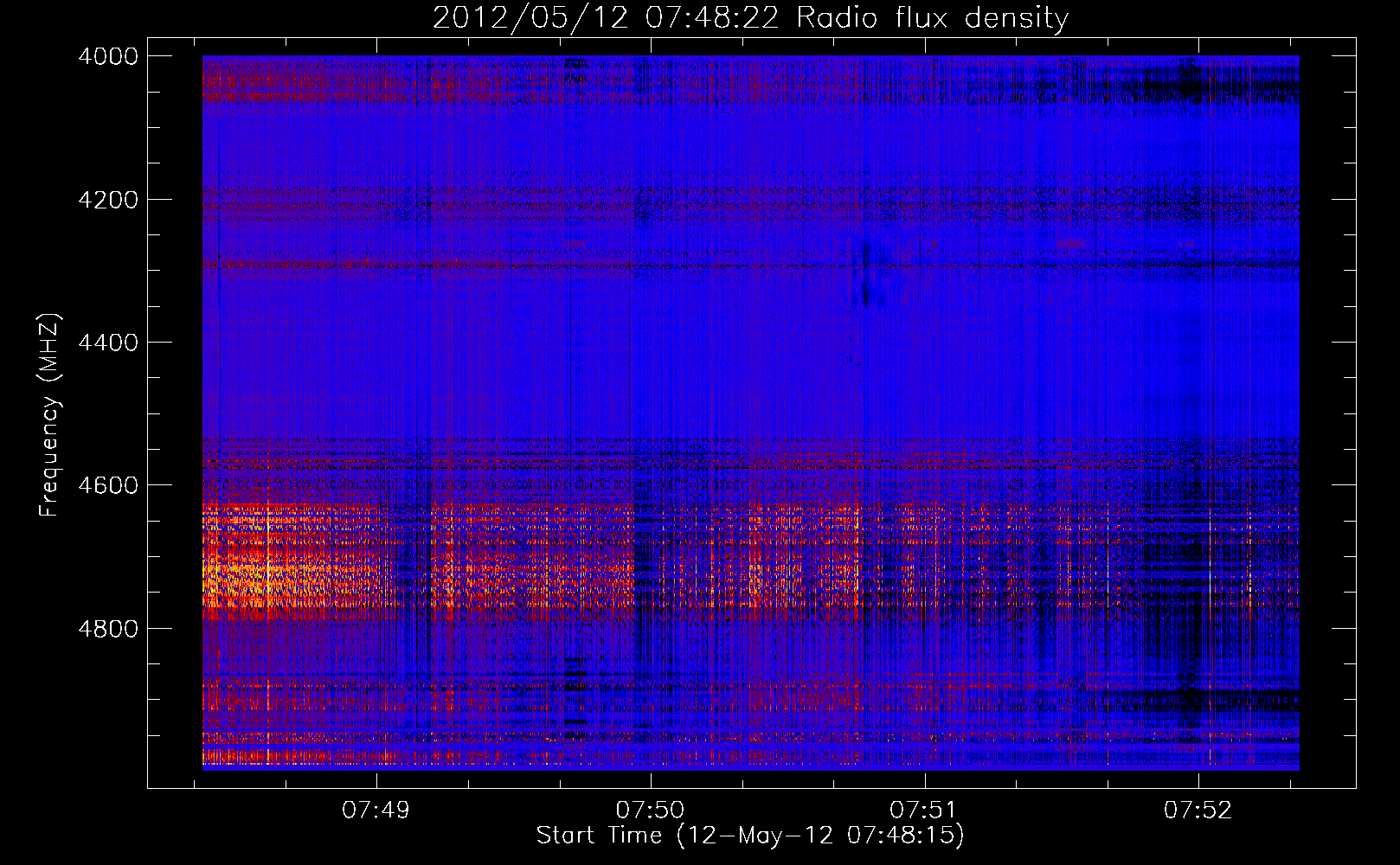Click the 4400 frequency tick label

tap(108, 343)
